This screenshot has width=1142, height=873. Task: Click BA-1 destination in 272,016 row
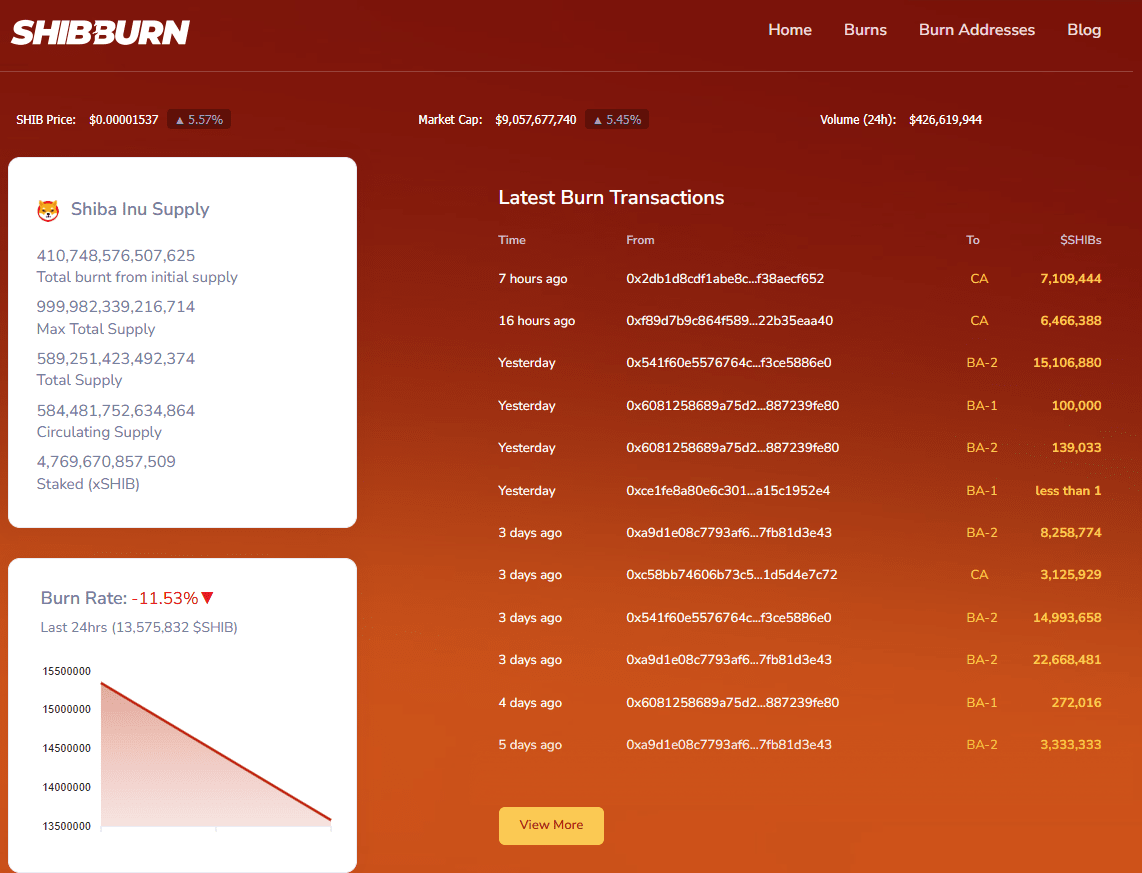pos(982,703)
